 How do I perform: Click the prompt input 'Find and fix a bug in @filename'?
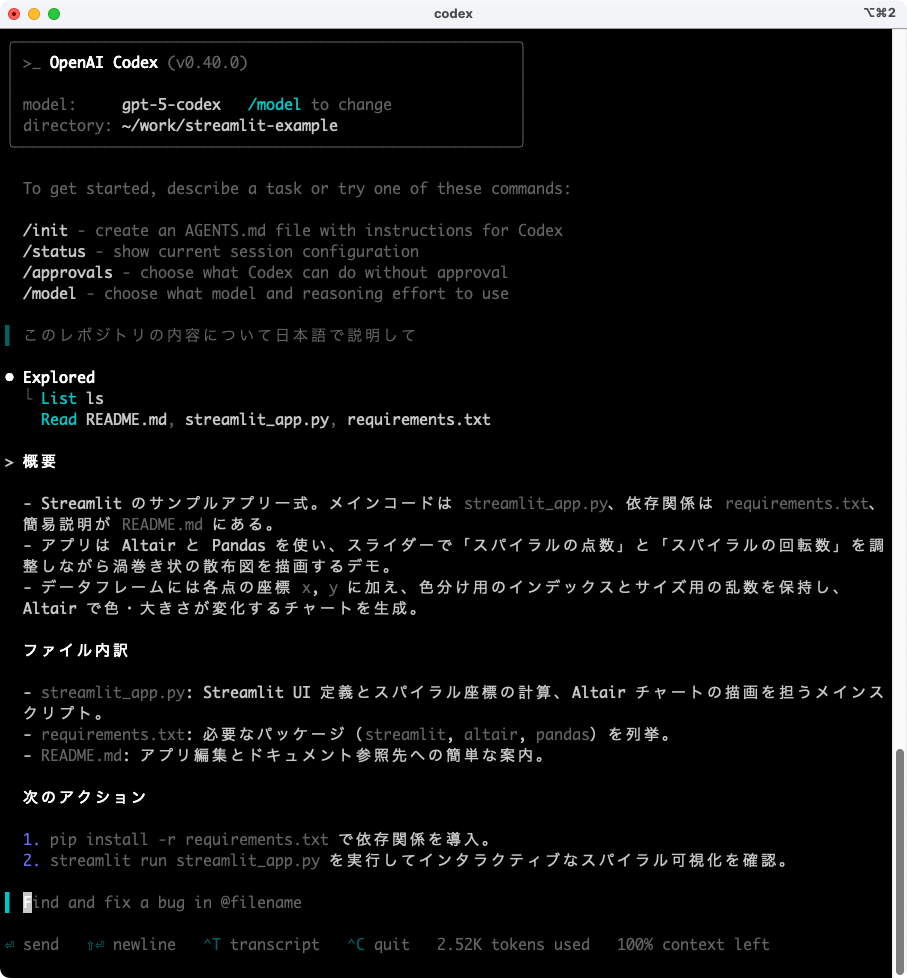click(x=162, y=903)
